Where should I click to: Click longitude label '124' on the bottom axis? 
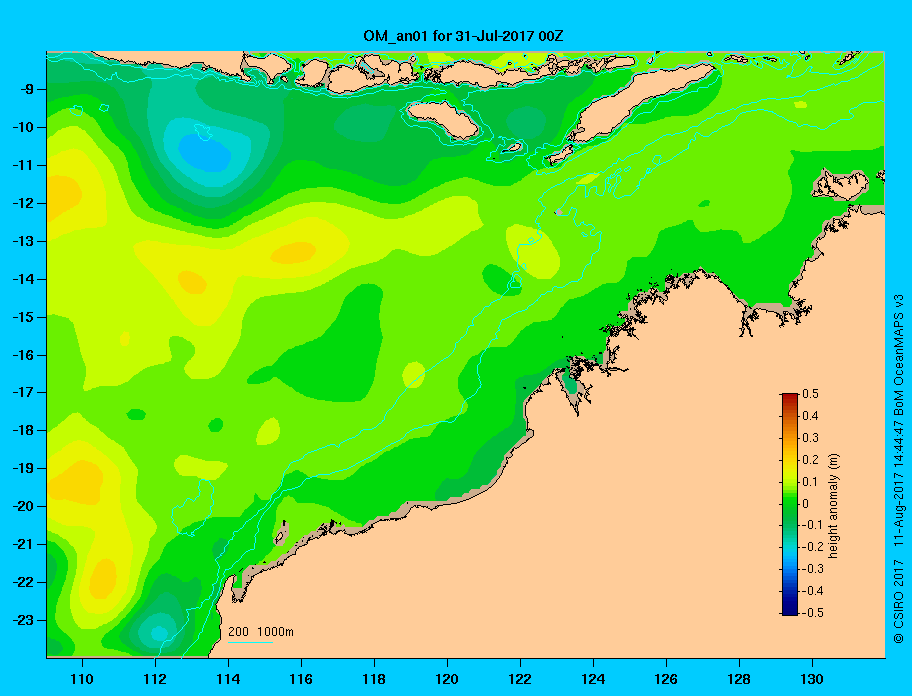[593, 679]
